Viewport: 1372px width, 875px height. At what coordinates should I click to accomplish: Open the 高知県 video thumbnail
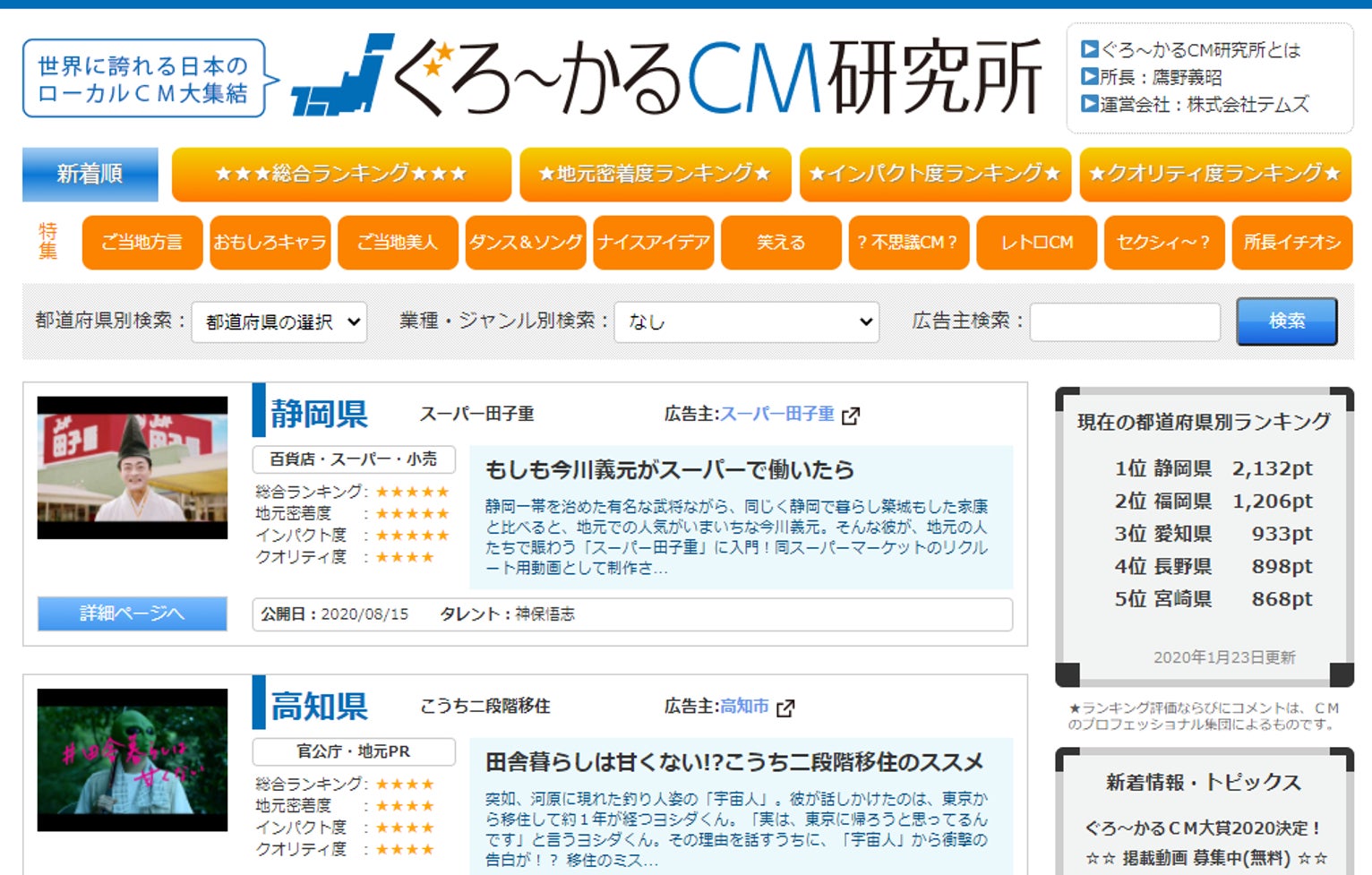[133, 759]
